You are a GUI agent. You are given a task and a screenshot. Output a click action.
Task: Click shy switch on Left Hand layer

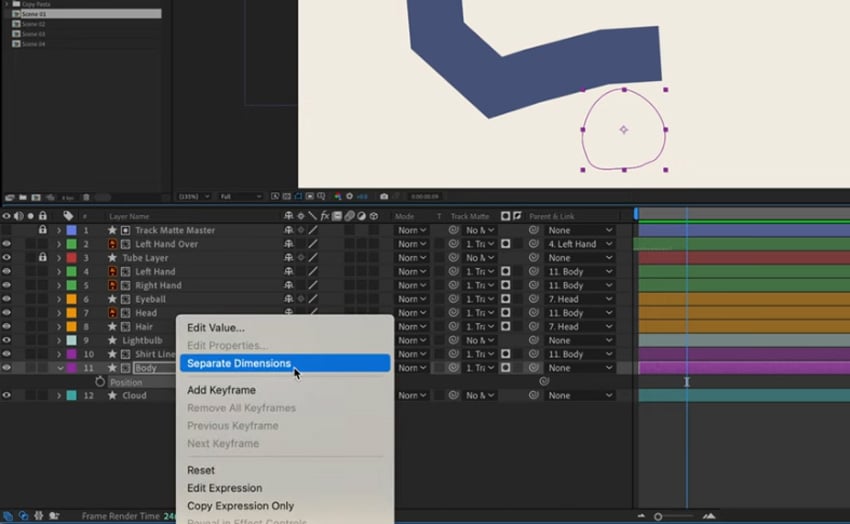288,271
